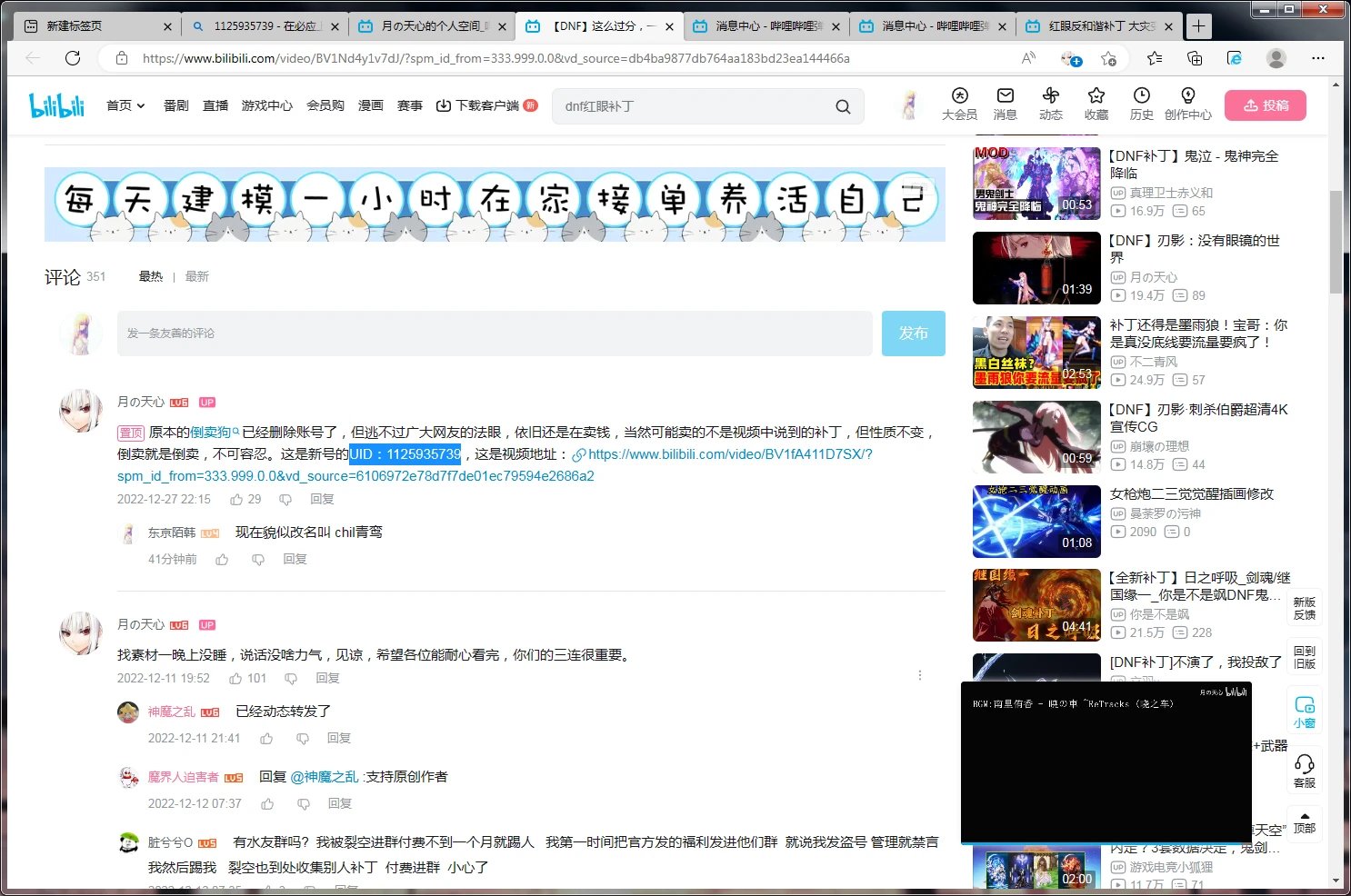Like 东京陌韩's reply
This screenshot has width=1351, height=896.
point(222,560)
